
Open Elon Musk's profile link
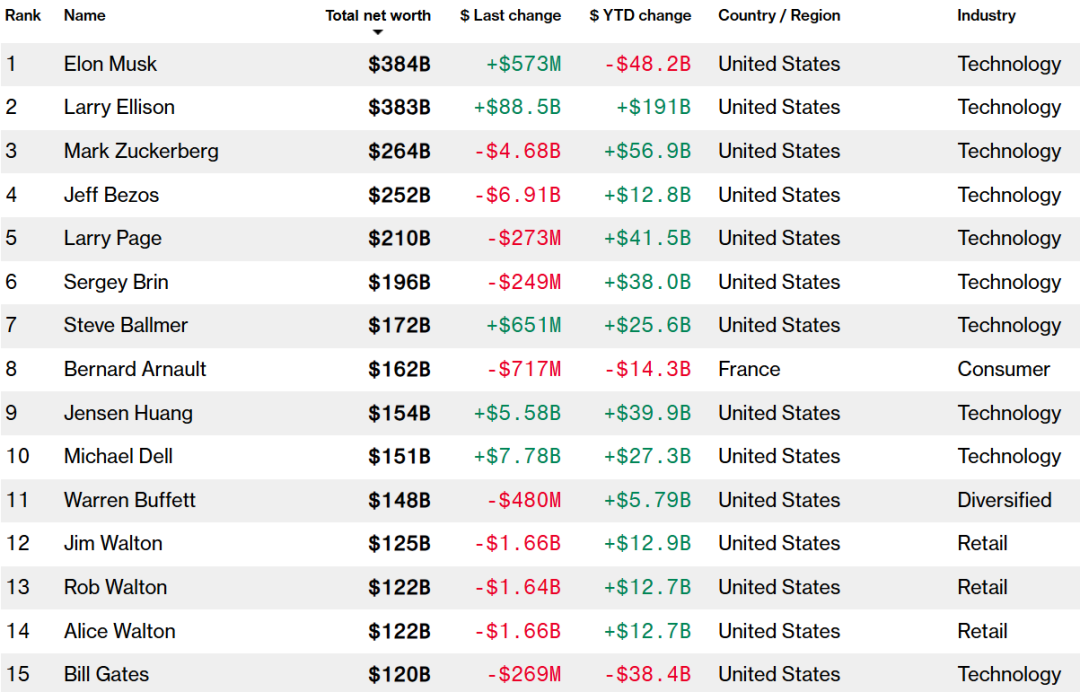[110, 64]
